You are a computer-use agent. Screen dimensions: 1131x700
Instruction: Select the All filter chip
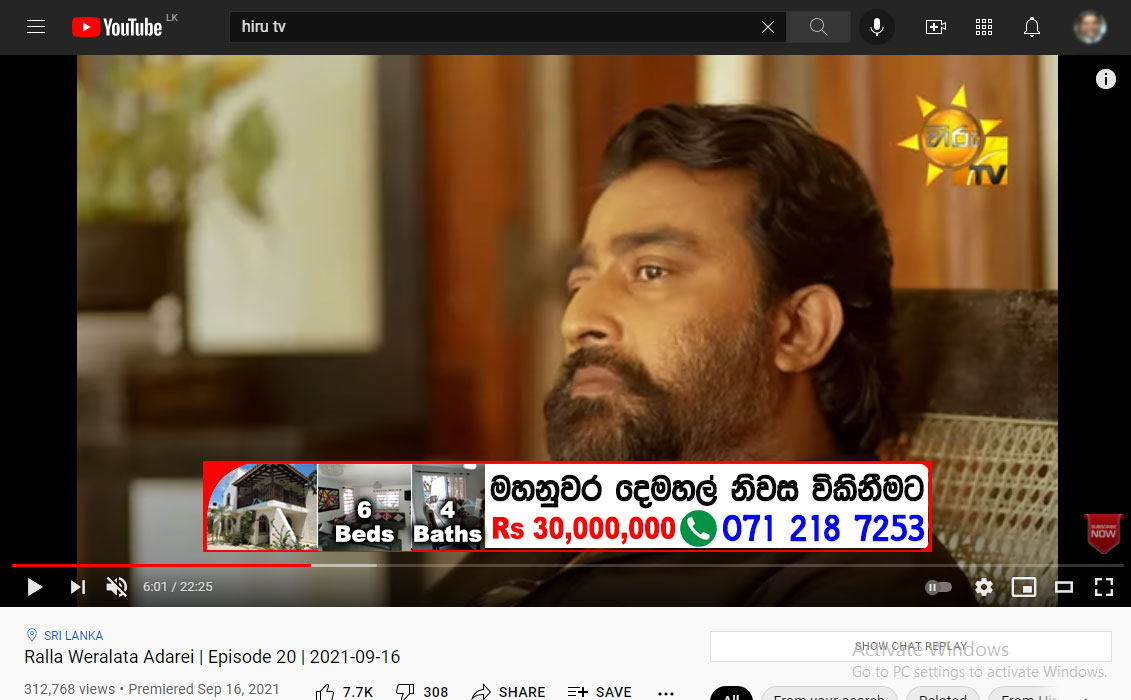731,694
